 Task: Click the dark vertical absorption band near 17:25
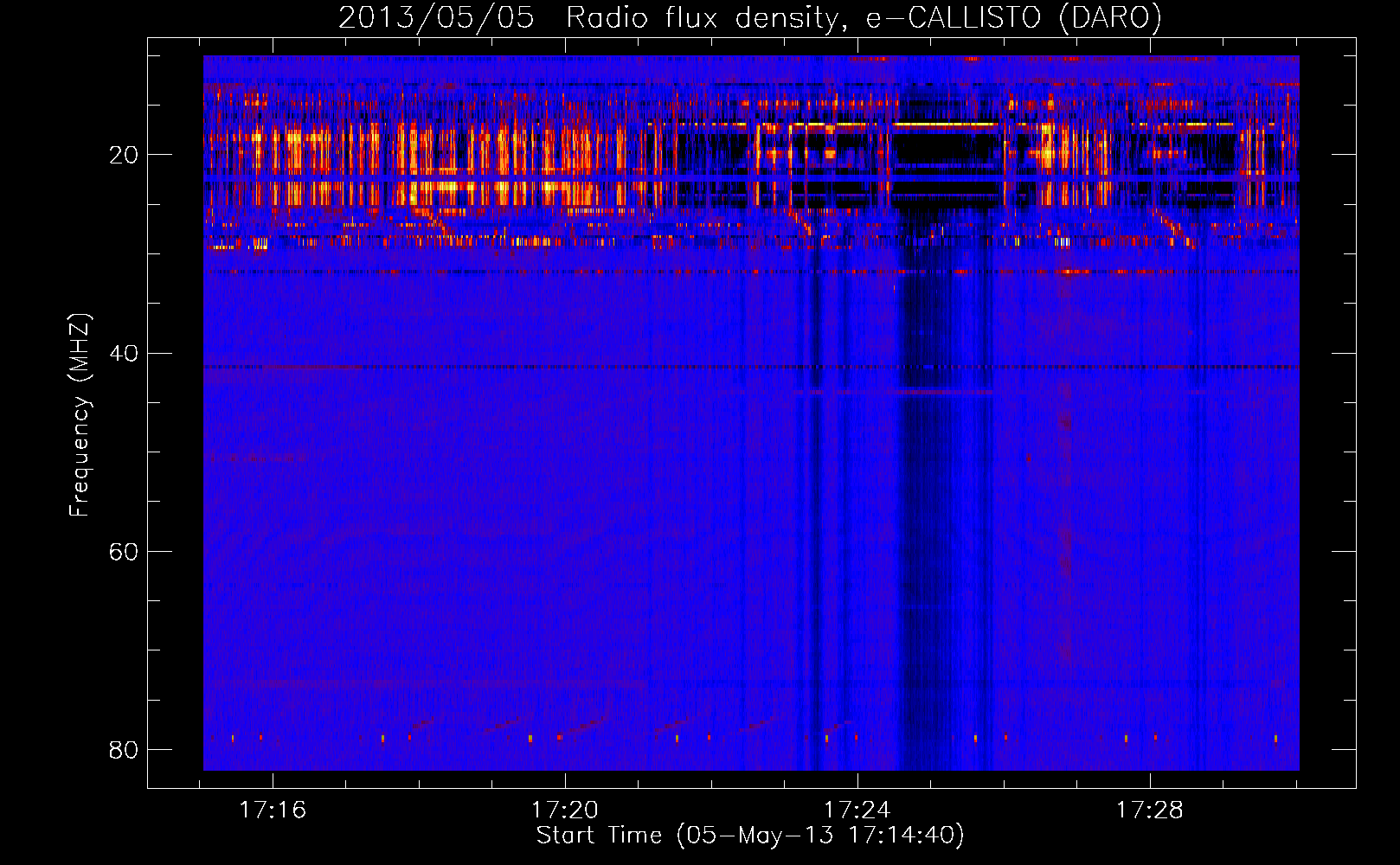(945, 502)
